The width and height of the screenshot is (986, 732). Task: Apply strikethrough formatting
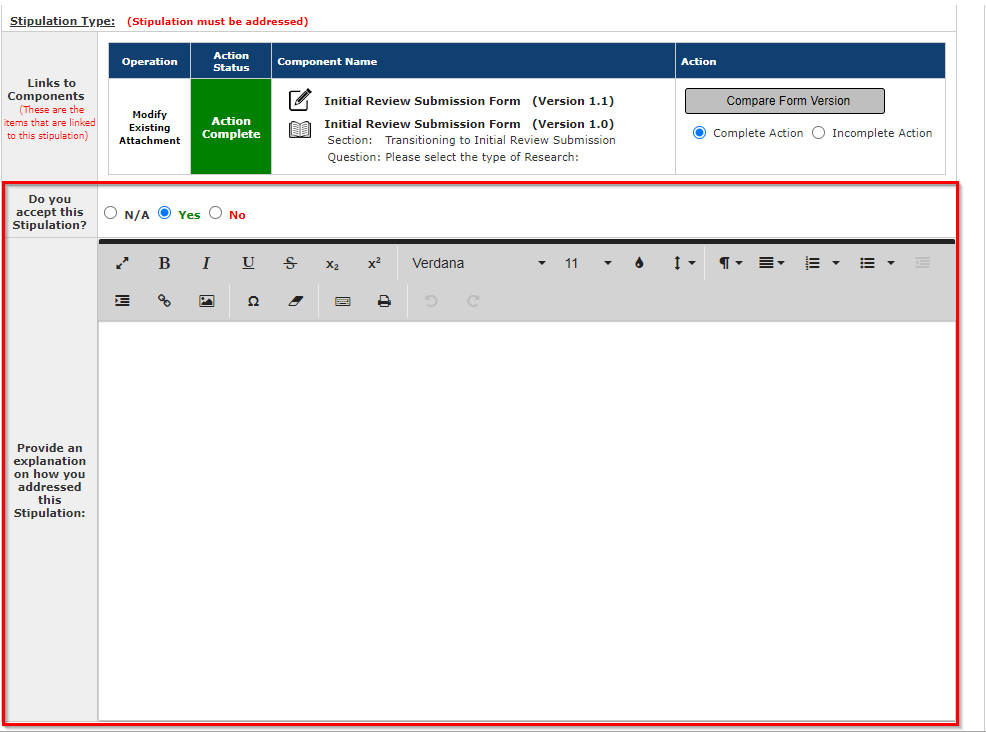pos(290,263)
